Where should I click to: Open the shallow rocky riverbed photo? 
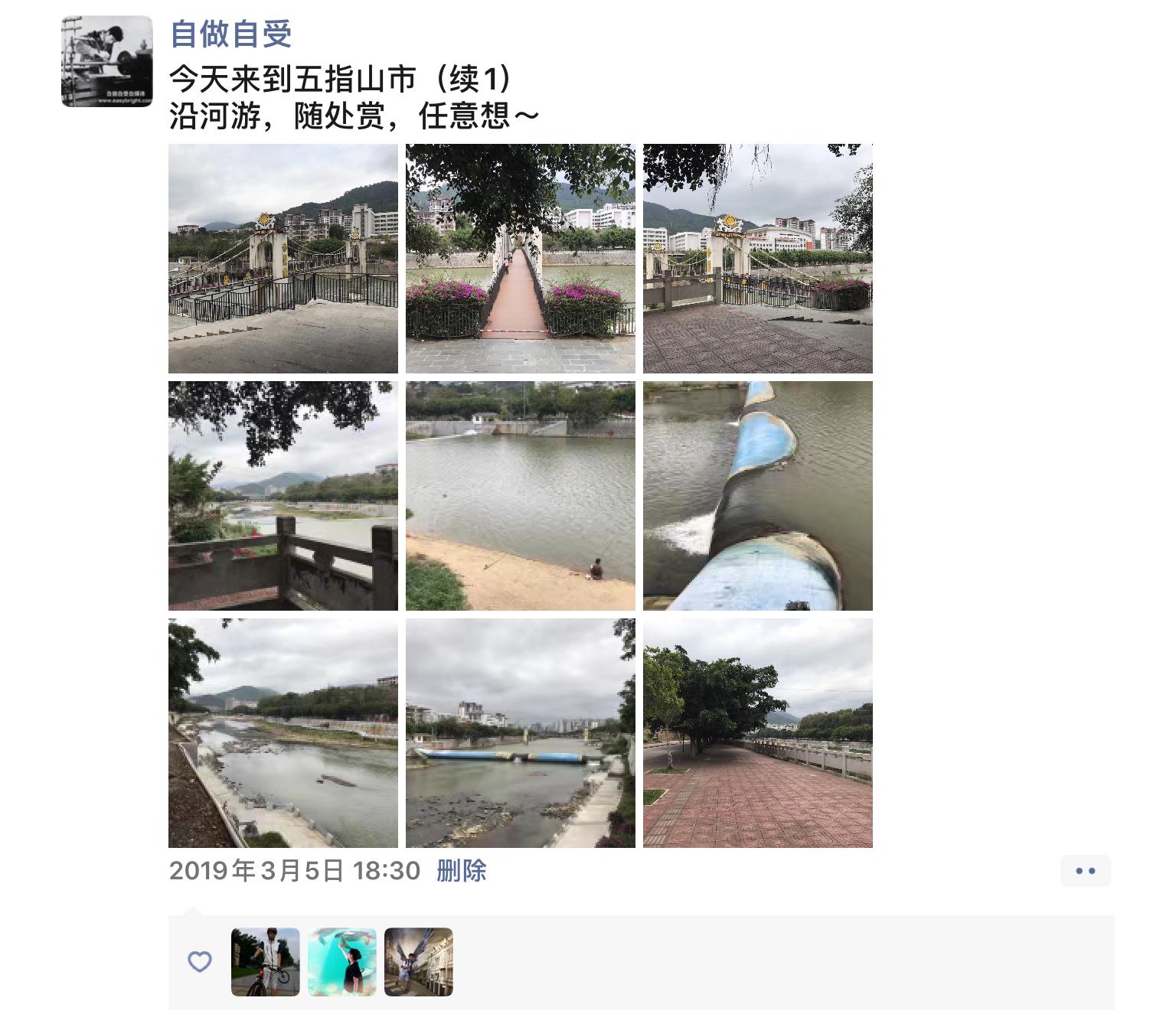tap(283, 733)
